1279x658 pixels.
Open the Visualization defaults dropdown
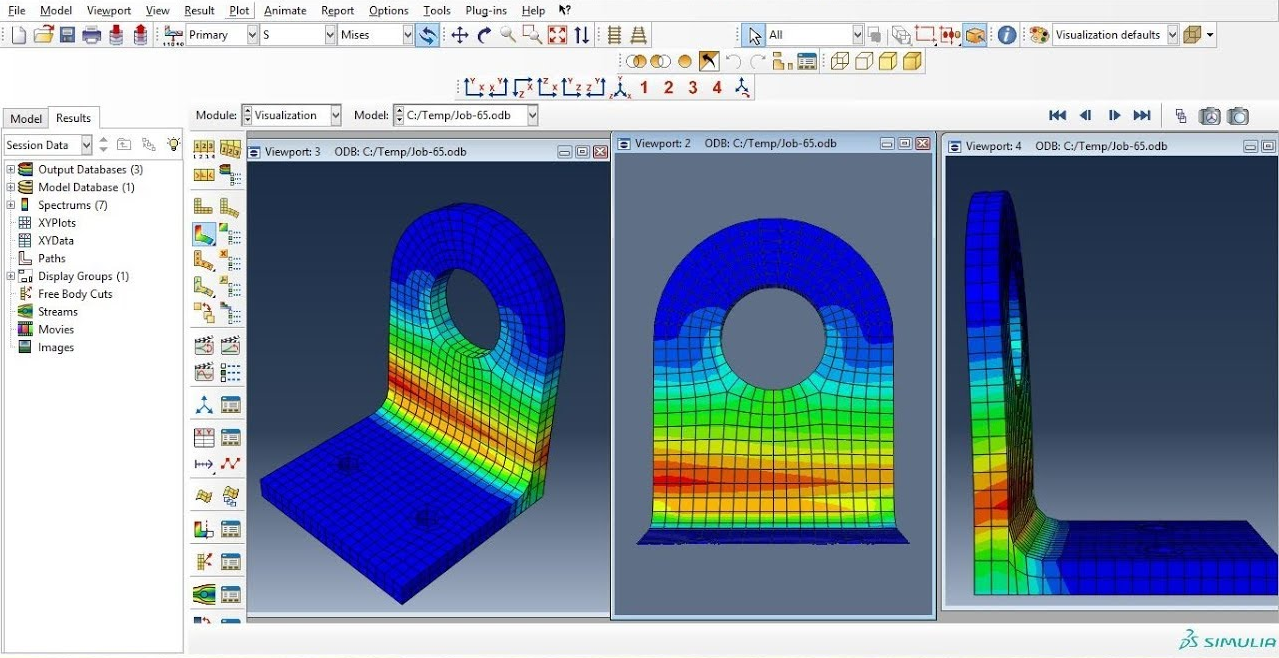coord(1173,35)
